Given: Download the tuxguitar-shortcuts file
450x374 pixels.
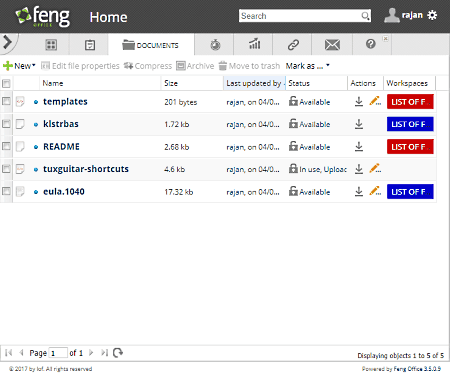Looking at the screenshot, I should 359,169.
